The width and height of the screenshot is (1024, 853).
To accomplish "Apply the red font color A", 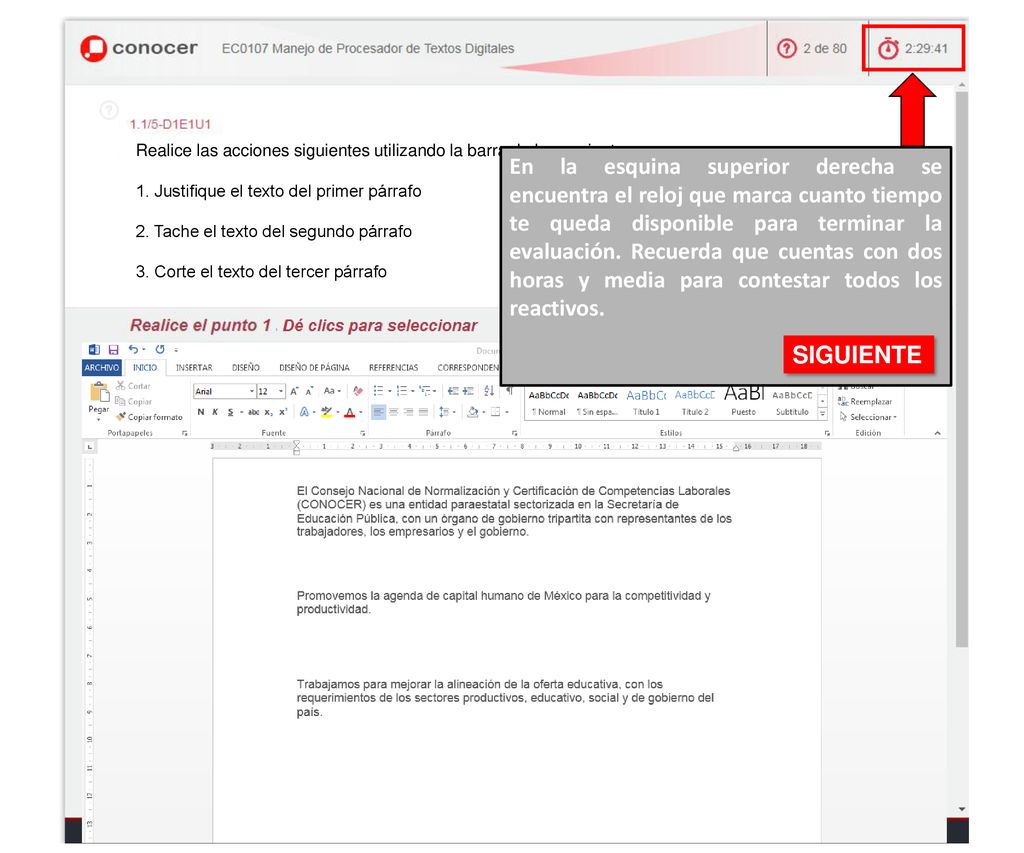I will (349, 412).
